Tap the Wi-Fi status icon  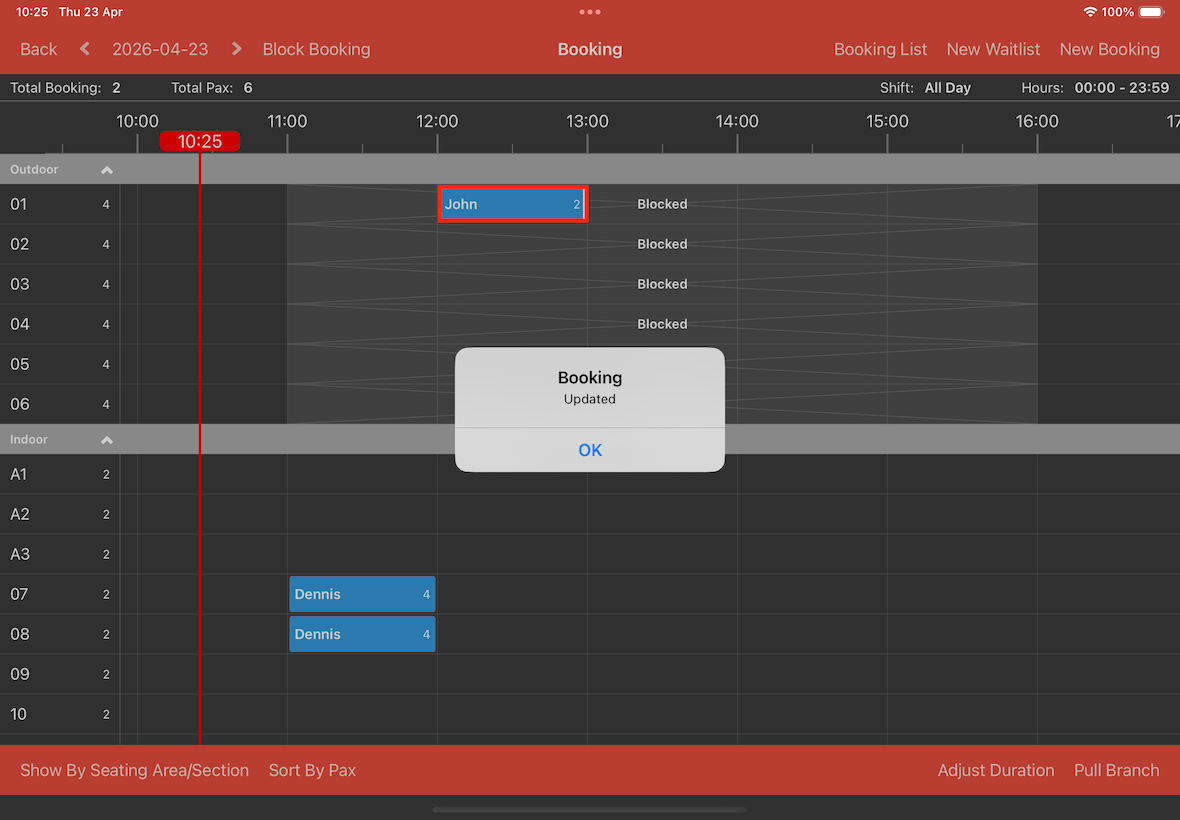coord(1090,12)
